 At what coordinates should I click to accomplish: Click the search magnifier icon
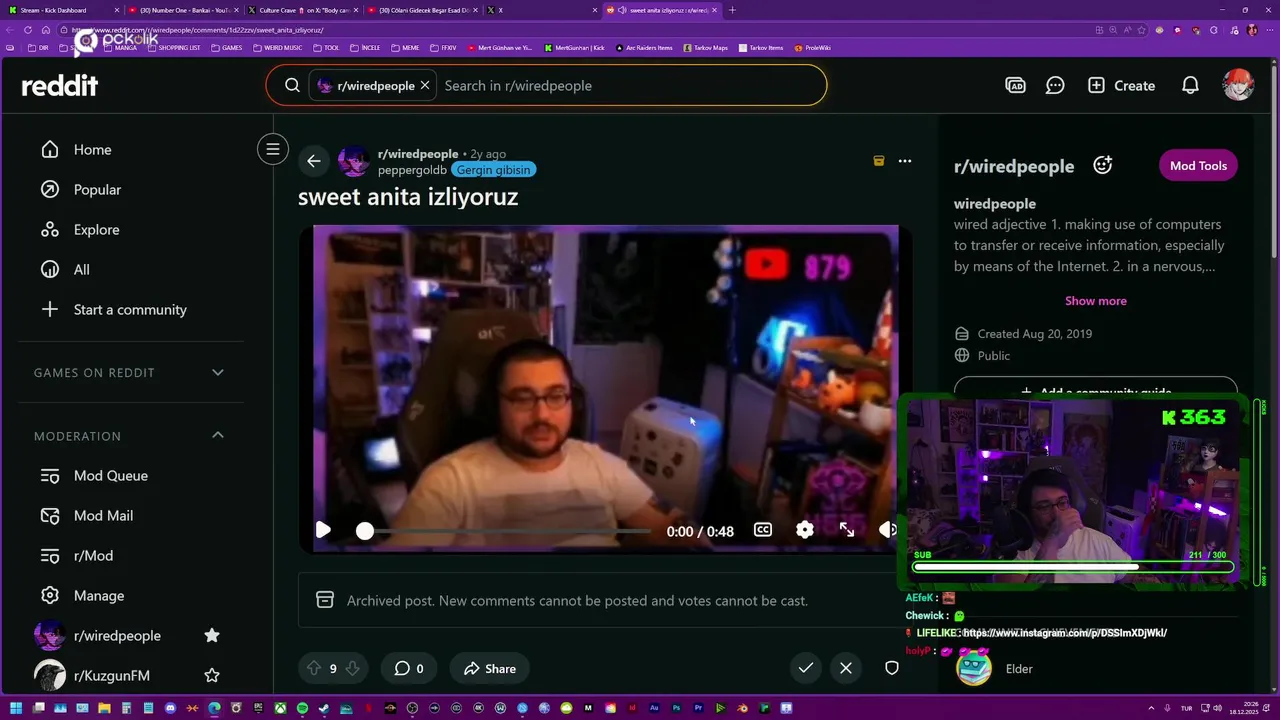292,86
